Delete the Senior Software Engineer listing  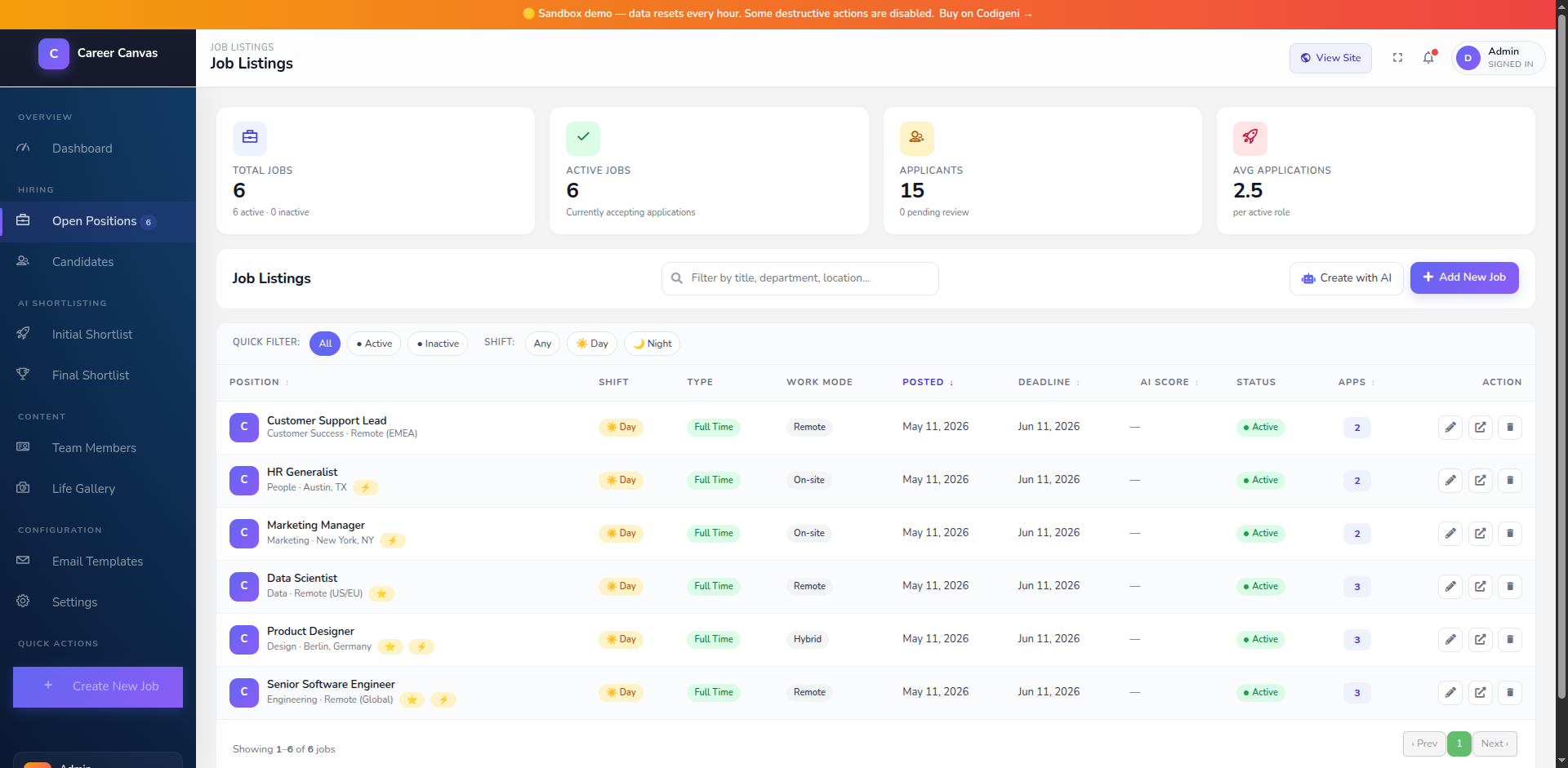click(x=1510, y=692)
